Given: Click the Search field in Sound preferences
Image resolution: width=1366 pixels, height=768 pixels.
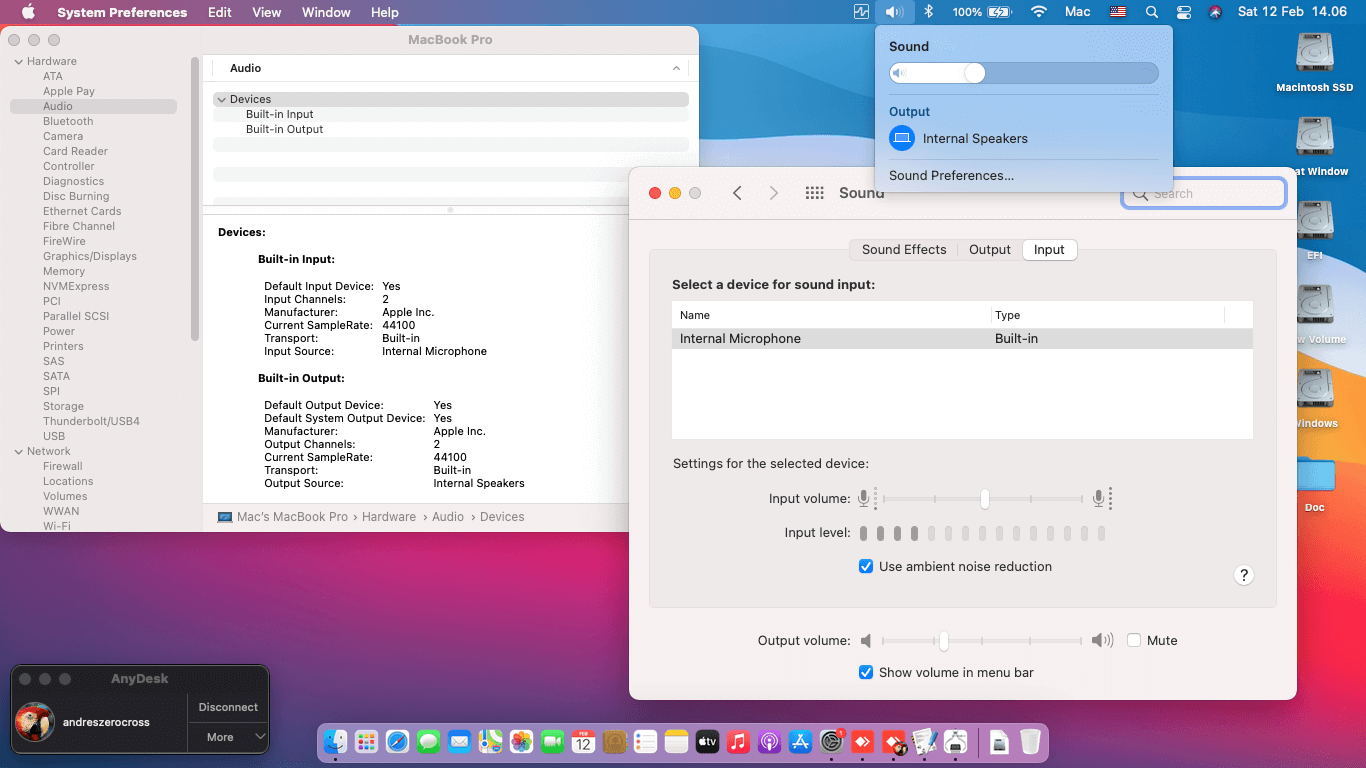Looking at the screenshot, I should coord(1204,194).
